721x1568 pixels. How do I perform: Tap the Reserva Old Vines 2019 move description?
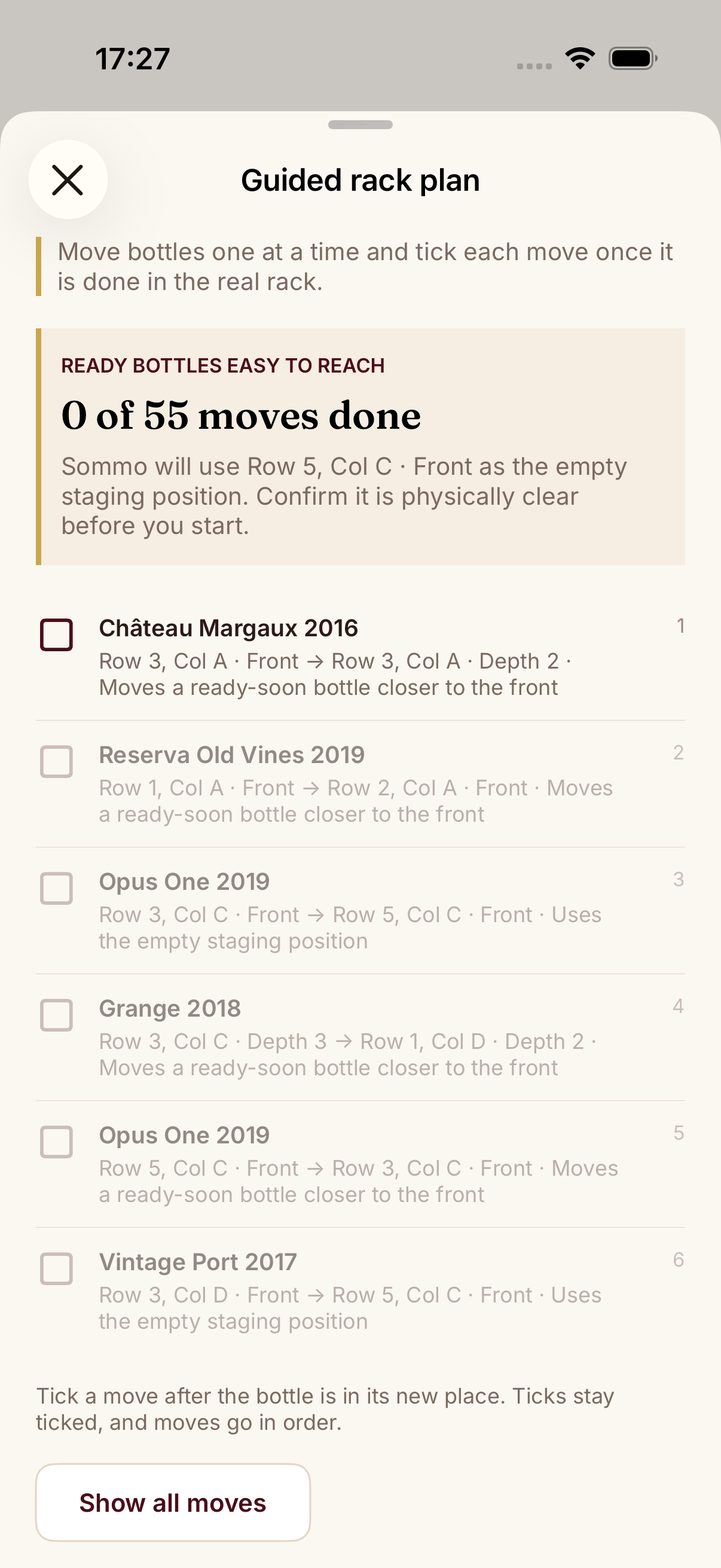(356, 801)
